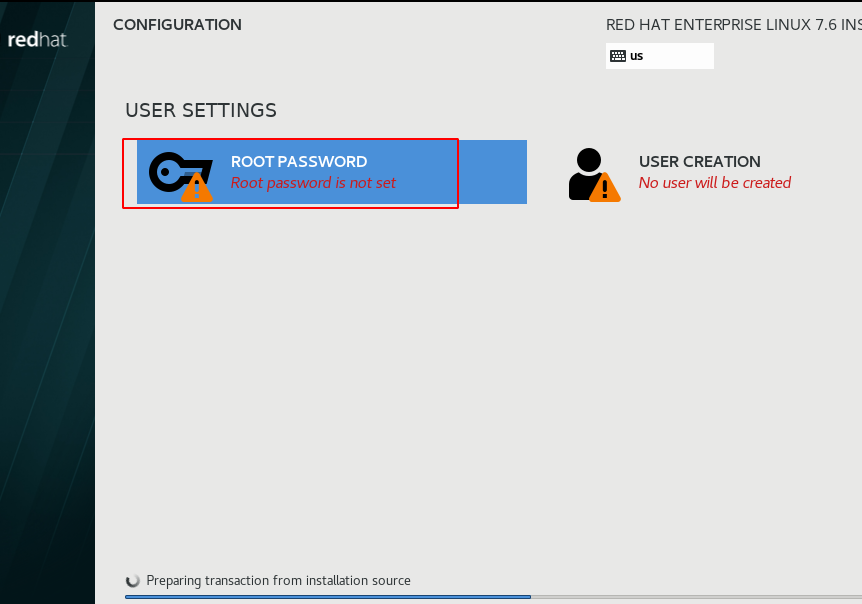The image size is (862, 604).
Task: Click the RED HAT ENTERPRISE LINUX 7.6 title
Action: (x=733, y=25)
